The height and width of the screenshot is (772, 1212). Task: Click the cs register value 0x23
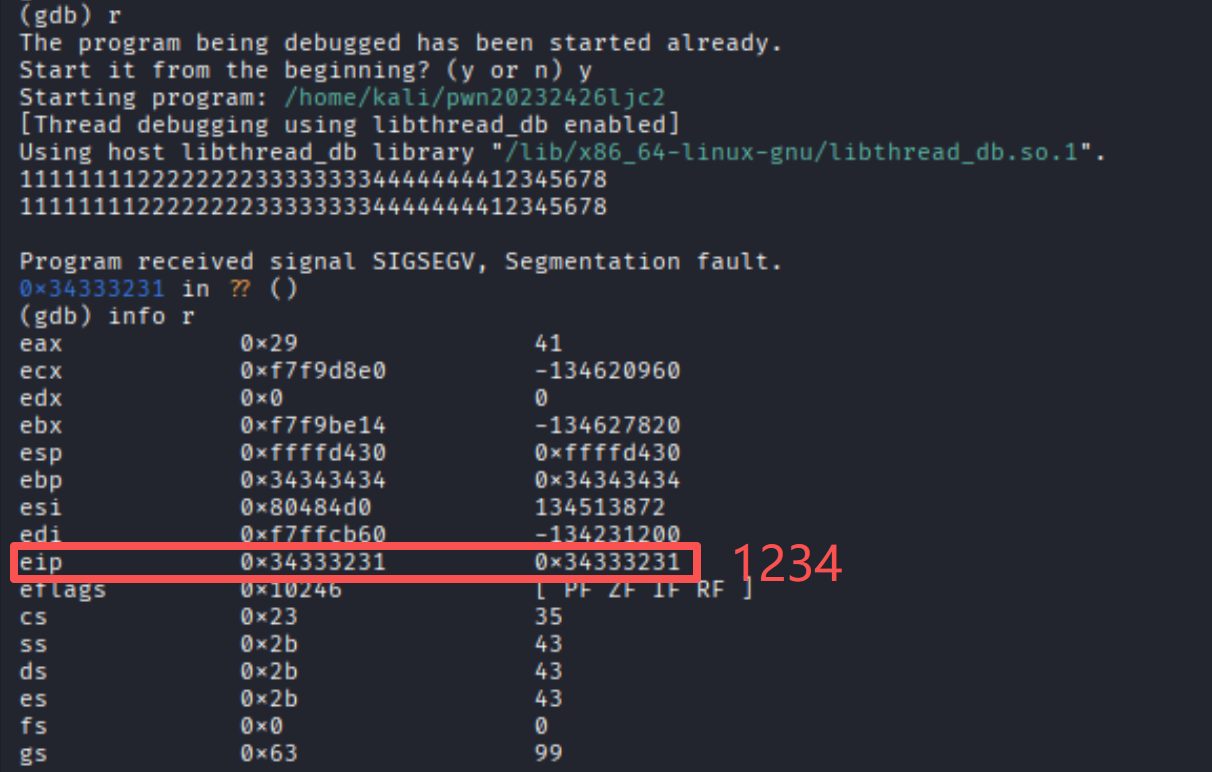click(269, 617)
